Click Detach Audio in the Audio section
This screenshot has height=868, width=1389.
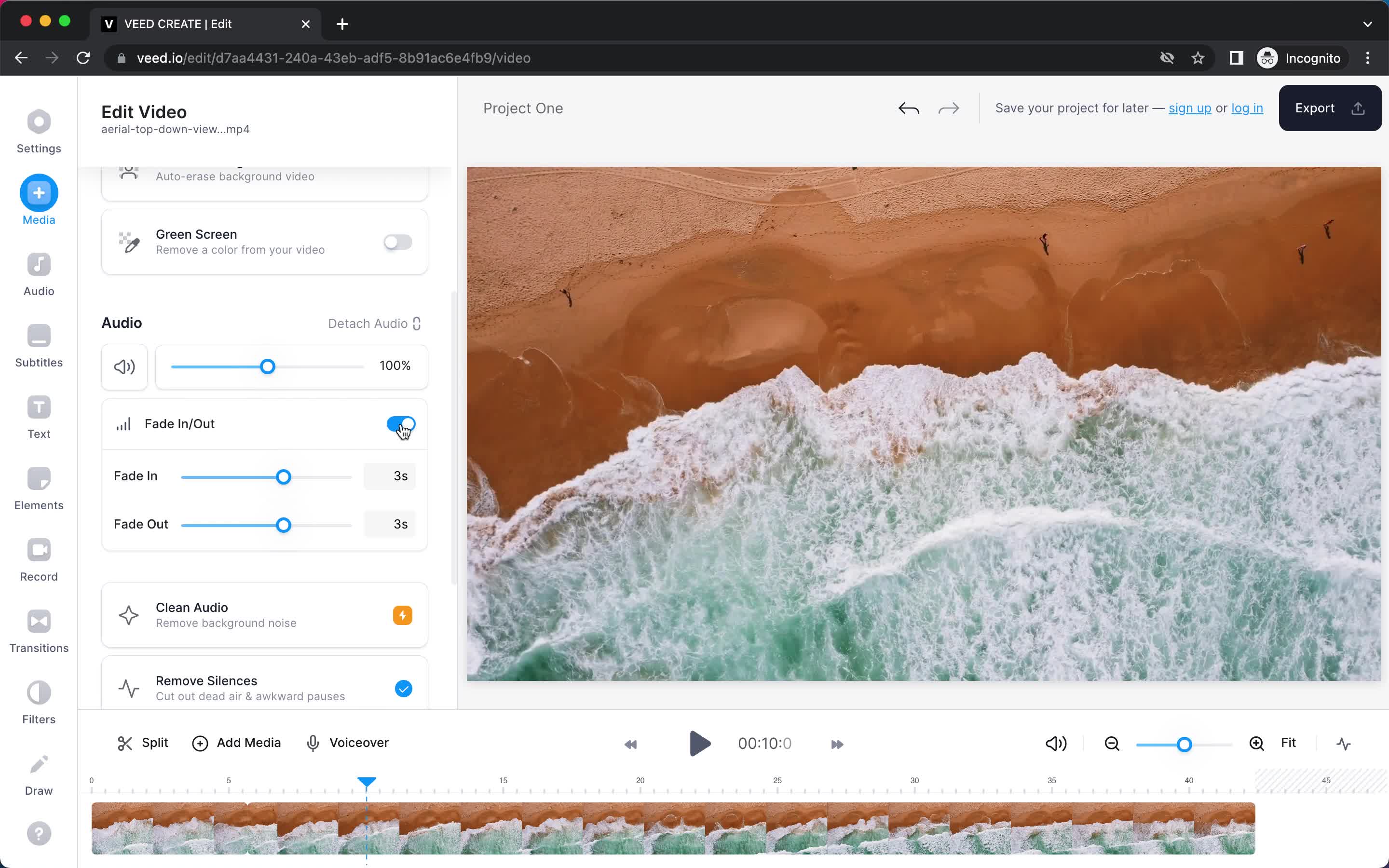(374, 323)
